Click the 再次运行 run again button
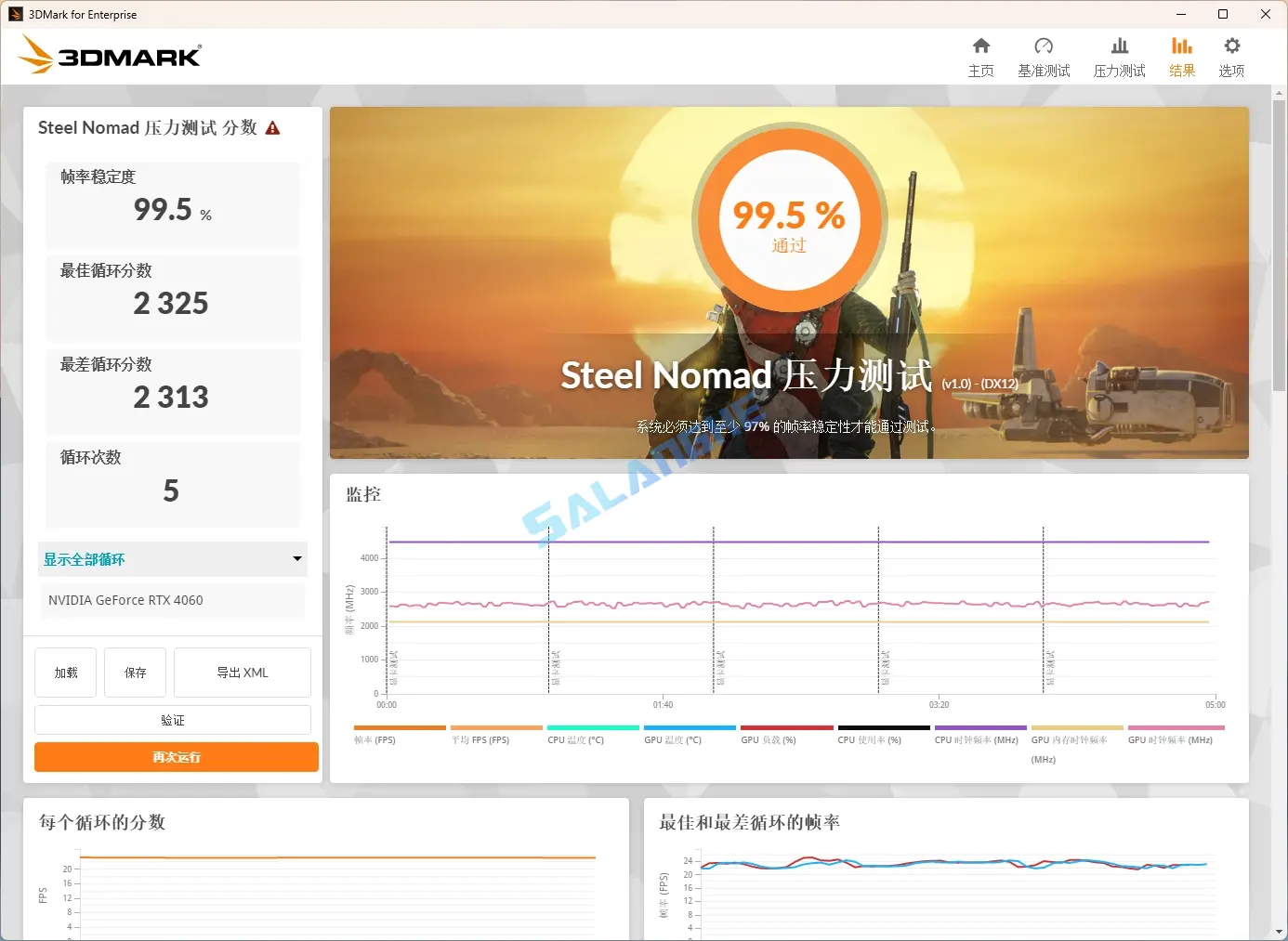 (176, 757)
